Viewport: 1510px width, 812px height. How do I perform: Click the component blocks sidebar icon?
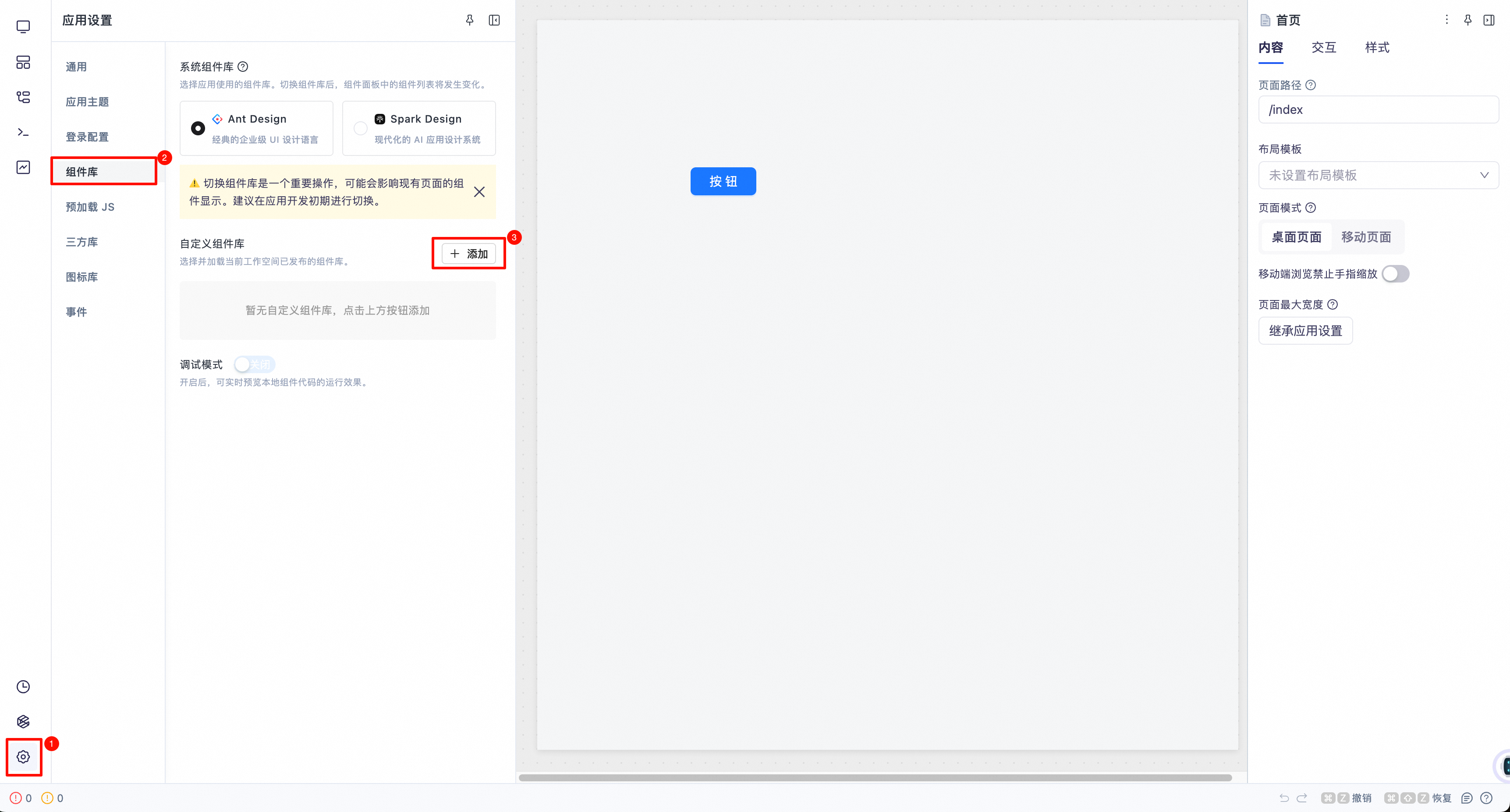pyautogui.click(x=24, y=62)
